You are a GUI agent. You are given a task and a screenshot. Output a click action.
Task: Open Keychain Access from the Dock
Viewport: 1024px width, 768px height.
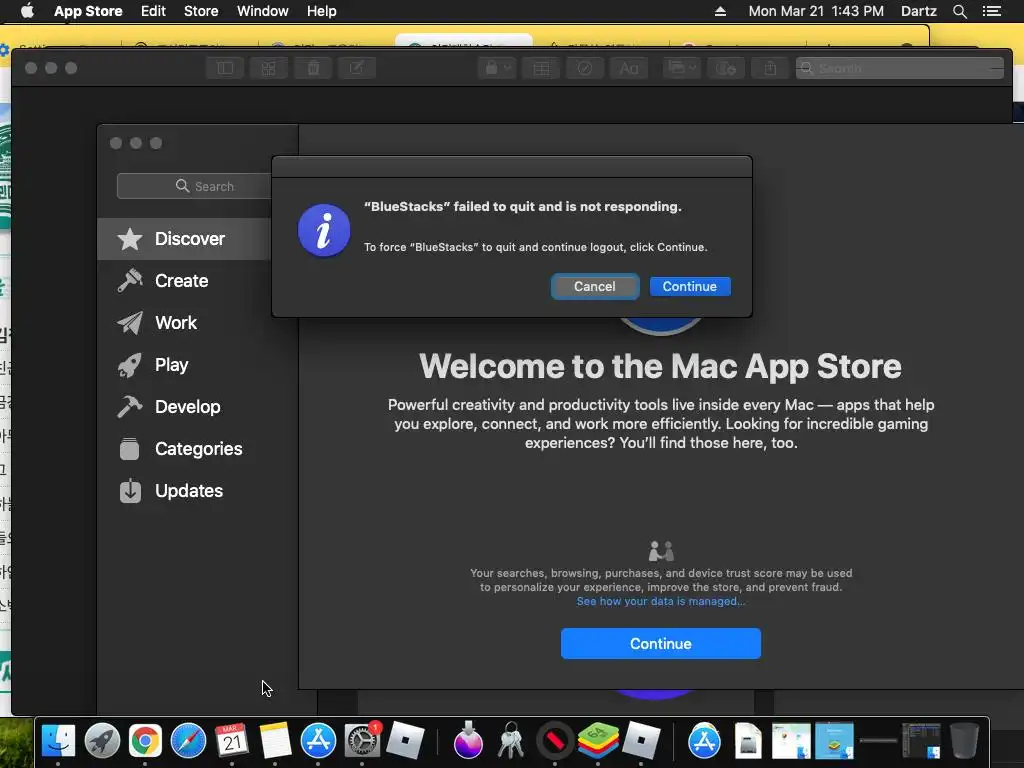511,741
